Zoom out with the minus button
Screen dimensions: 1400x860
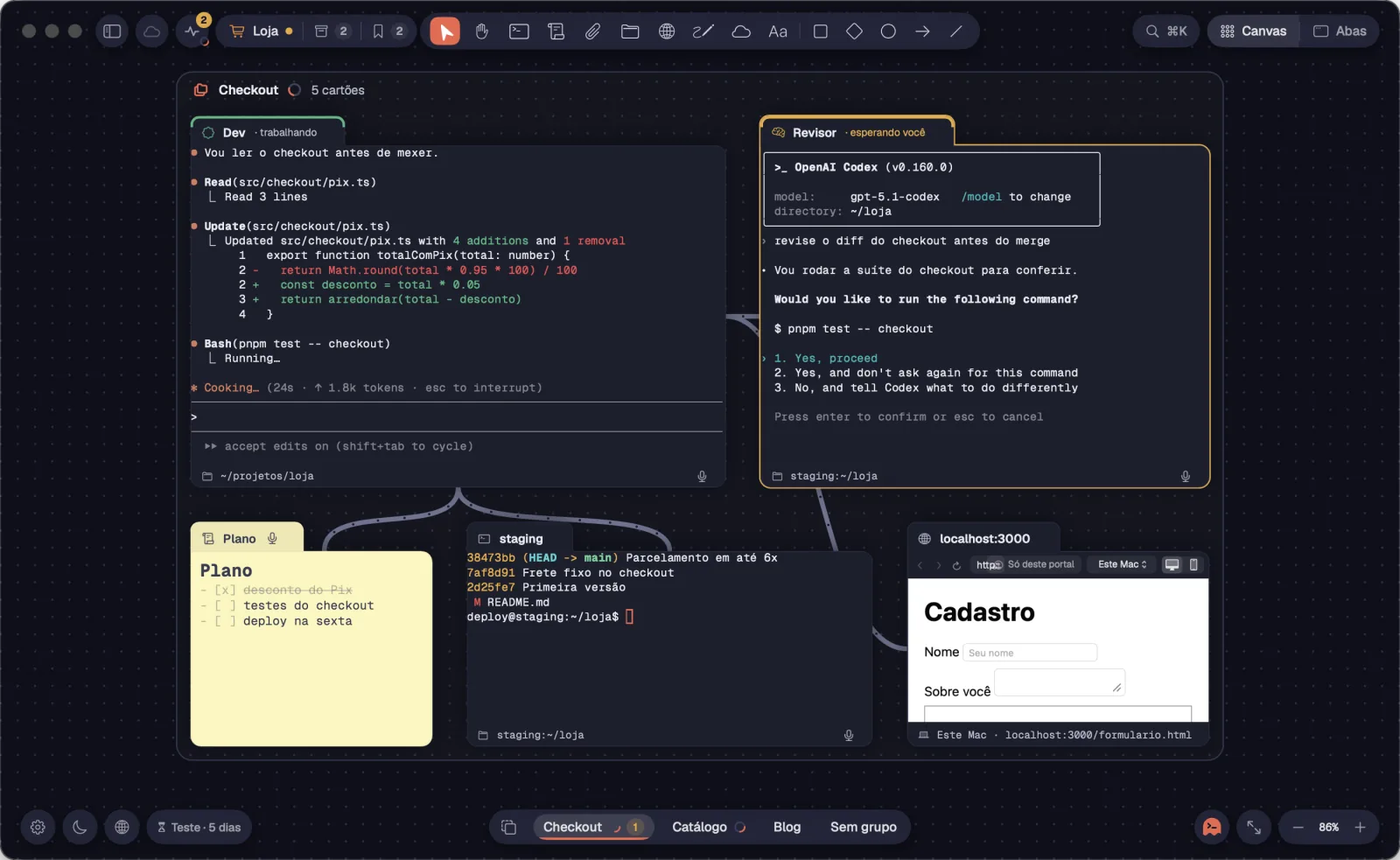1298,827
